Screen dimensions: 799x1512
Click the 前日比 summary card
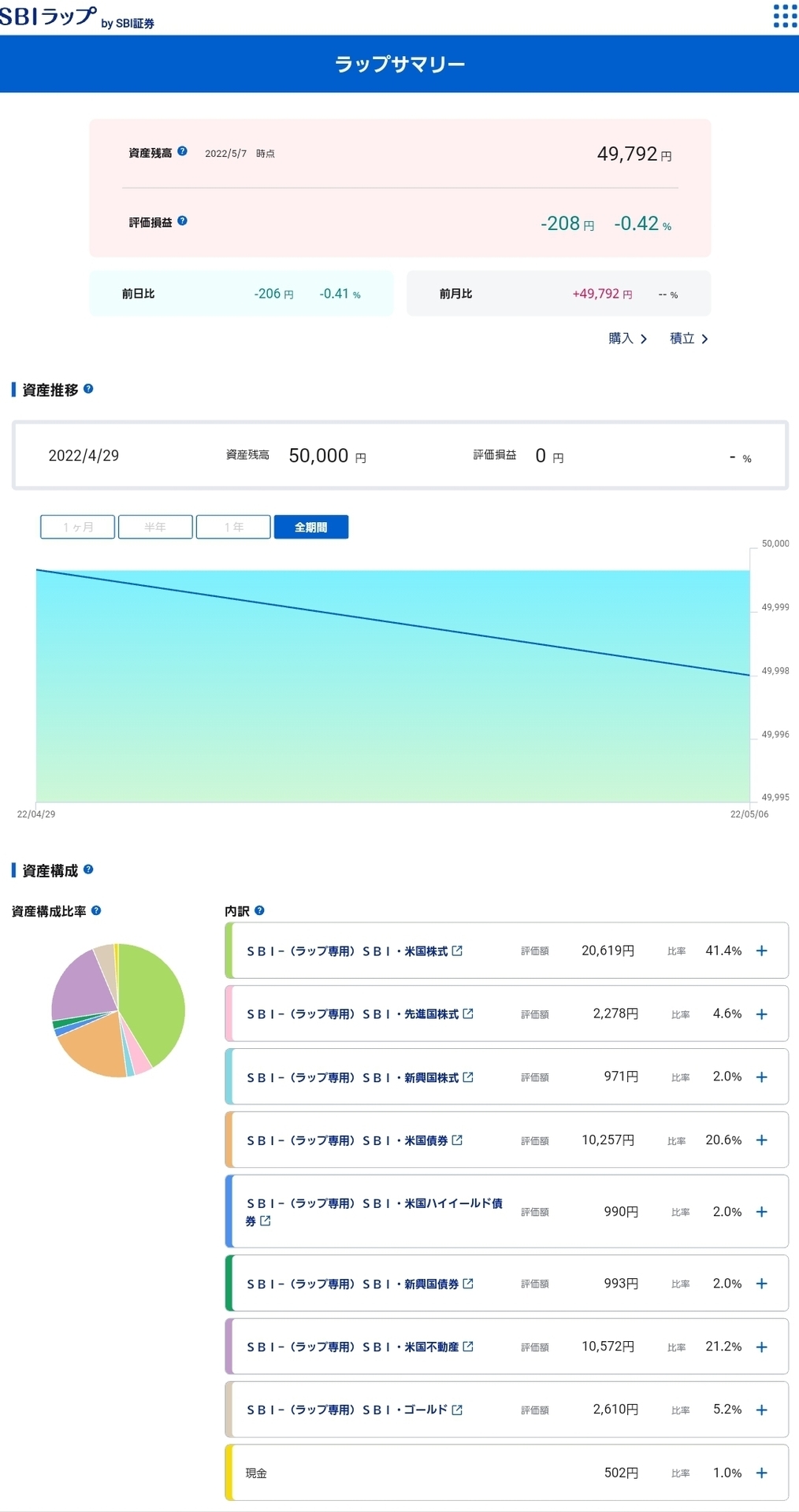click(x=241, y=293)
